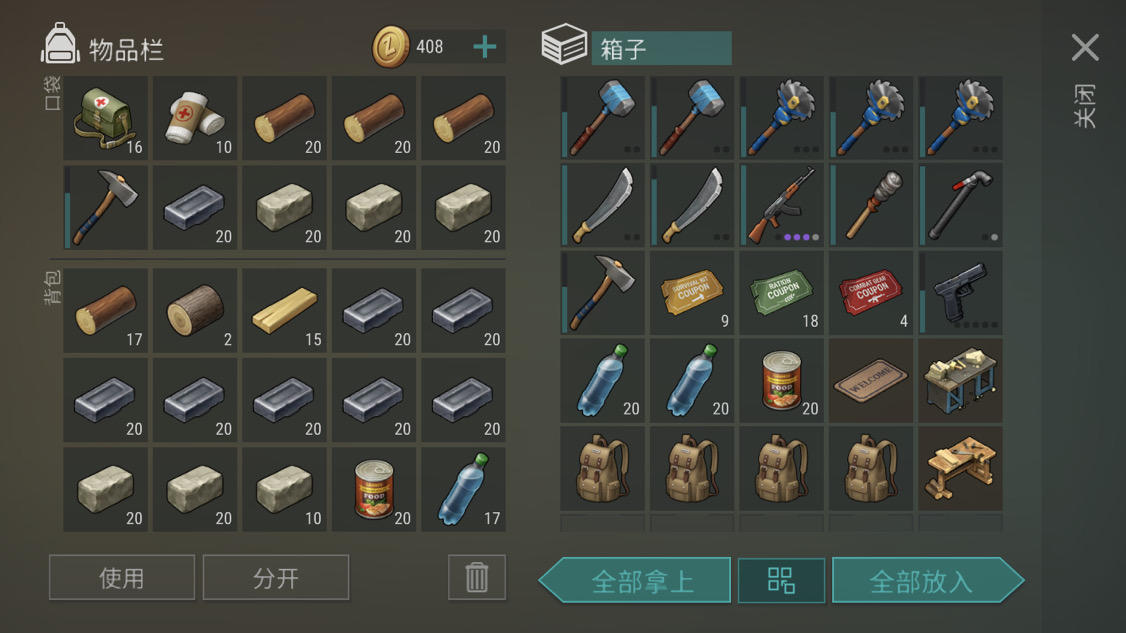Click the 箱子 chest name field

click(x=661, y=48)
